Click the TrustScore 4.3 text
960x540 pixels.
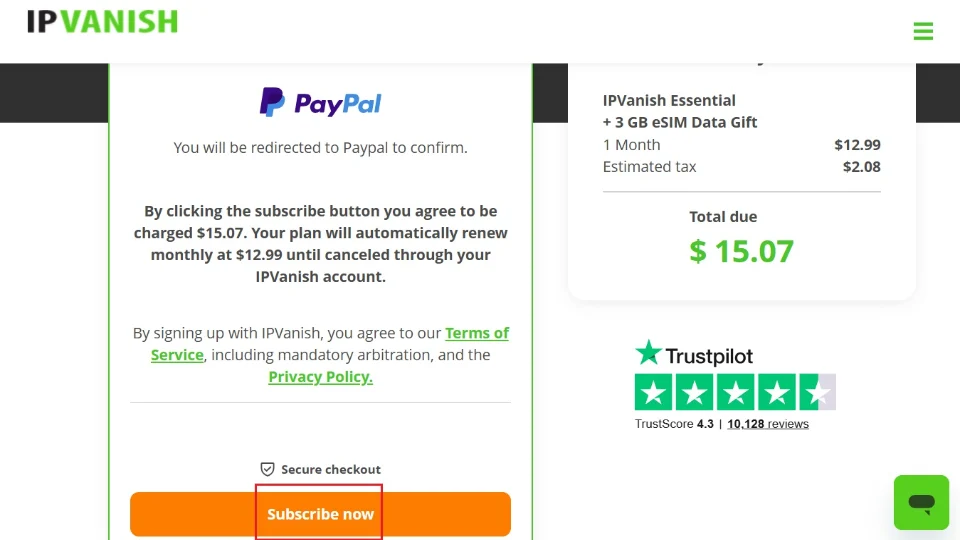674,424
